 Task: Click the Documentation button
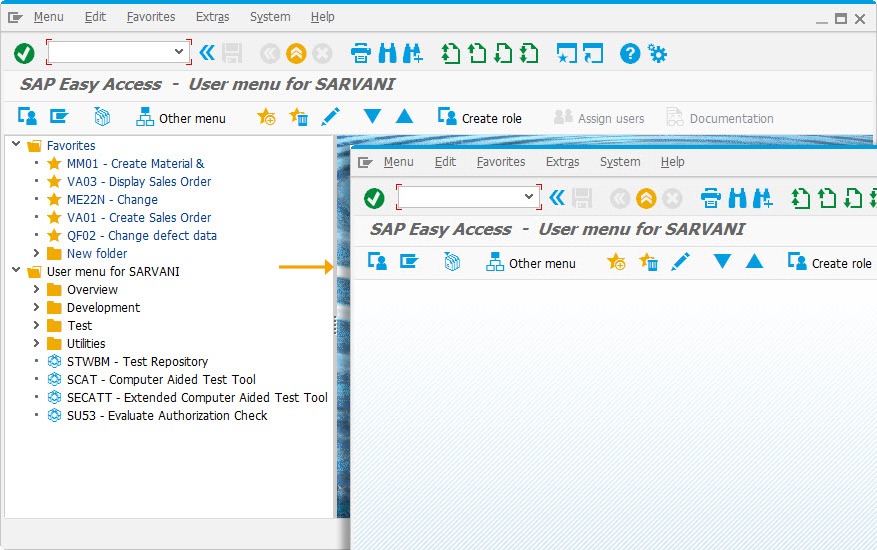click(x=720, y=117)
